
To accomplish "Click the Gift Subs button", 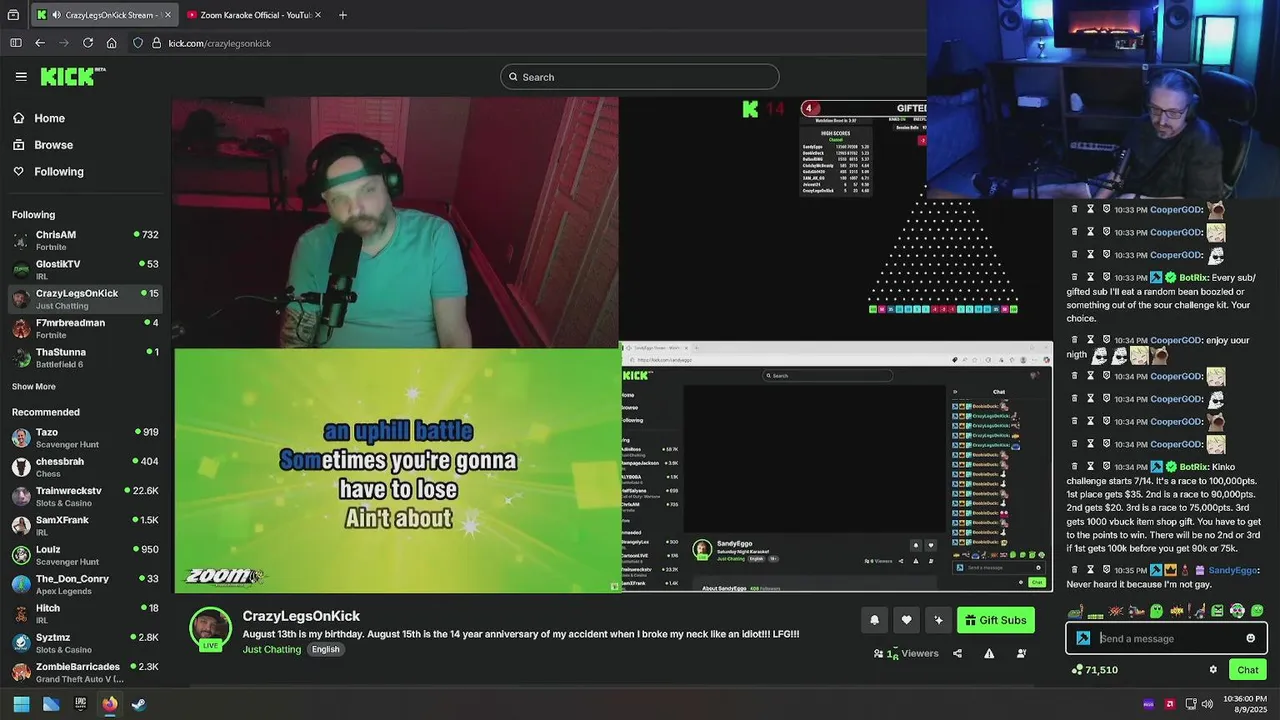I will (995, 620).
